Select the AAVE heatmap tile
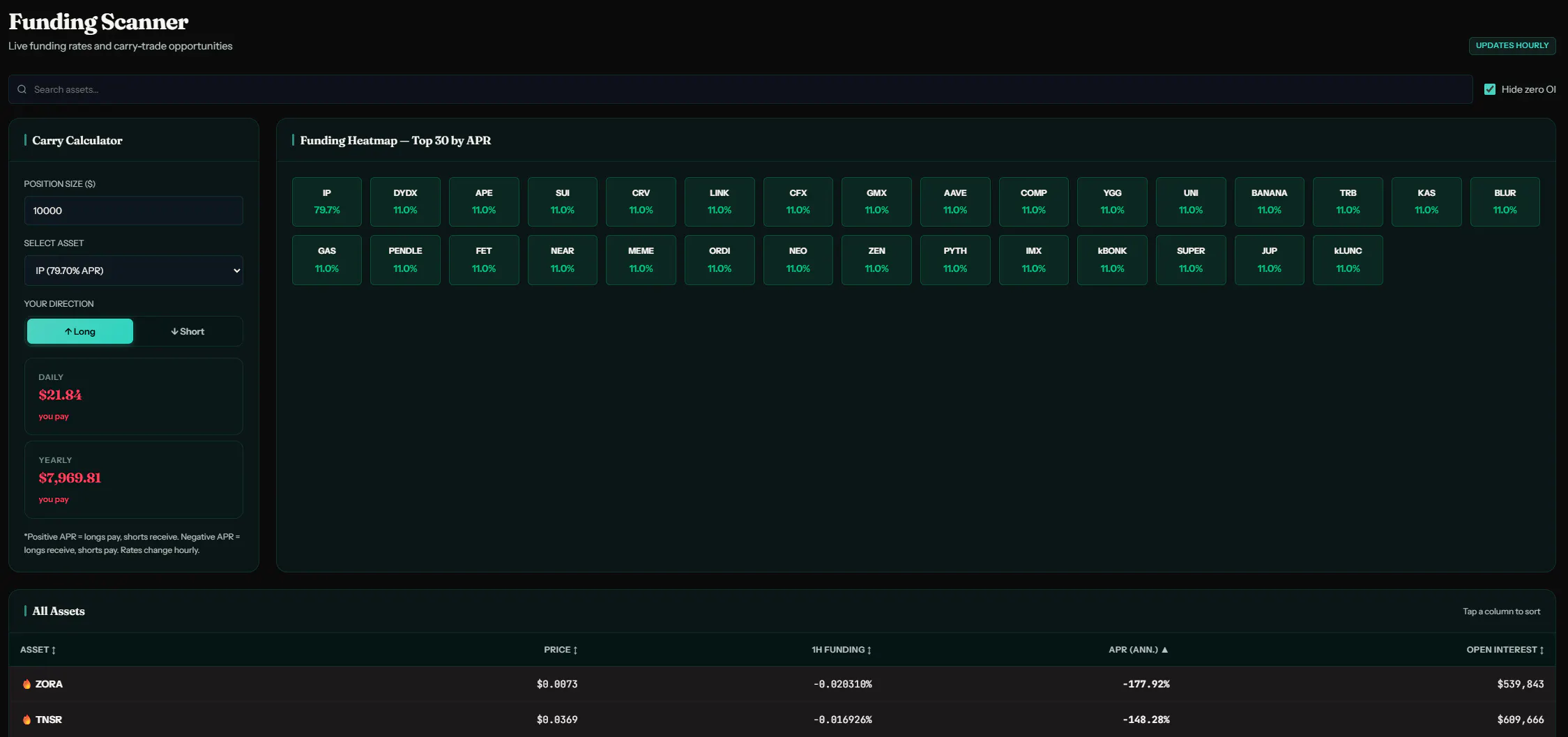Viewport: 1568px width, 737px height. pos(955,202)
